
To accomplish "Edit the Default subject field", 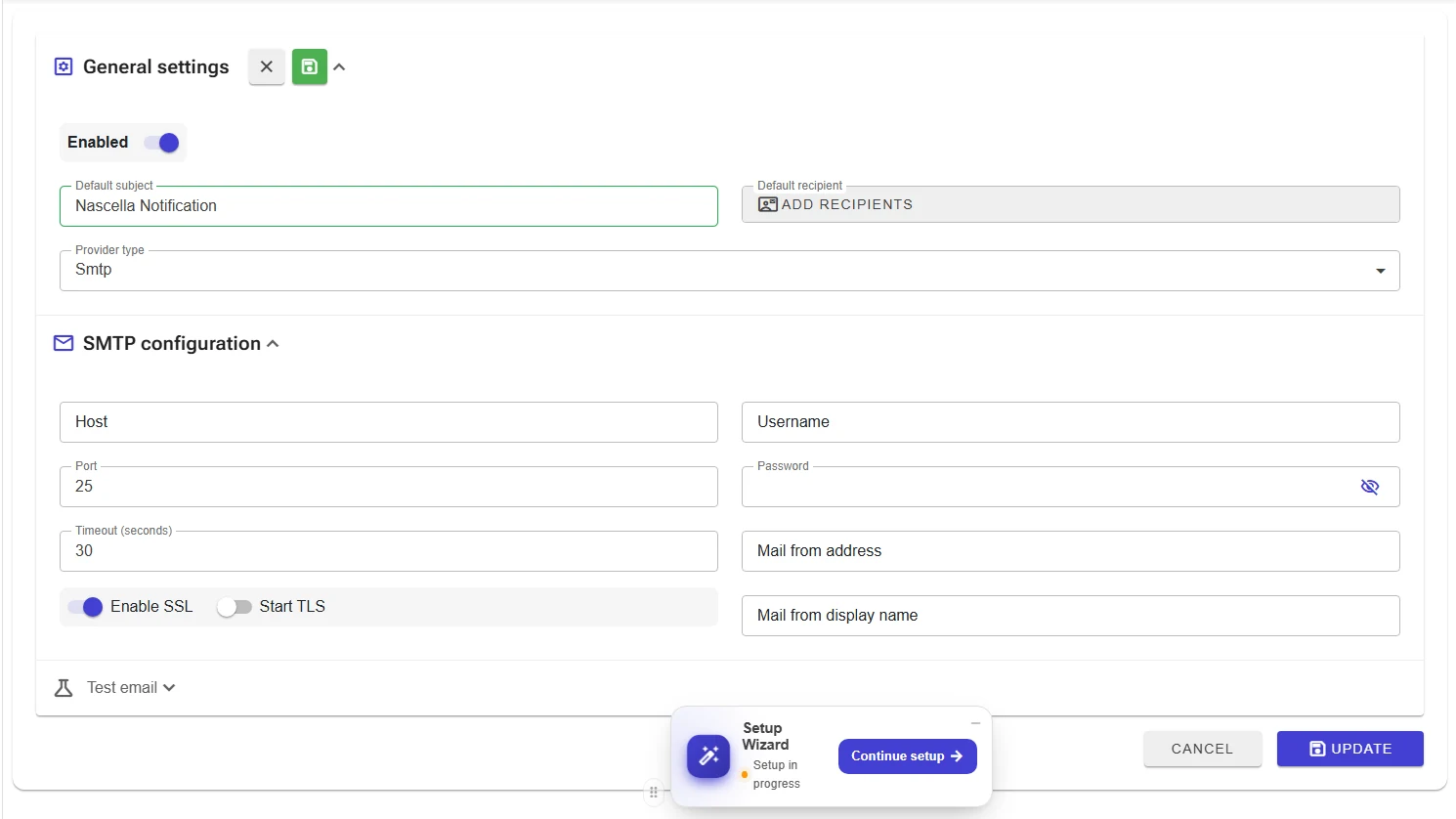I will pos(389,206).
